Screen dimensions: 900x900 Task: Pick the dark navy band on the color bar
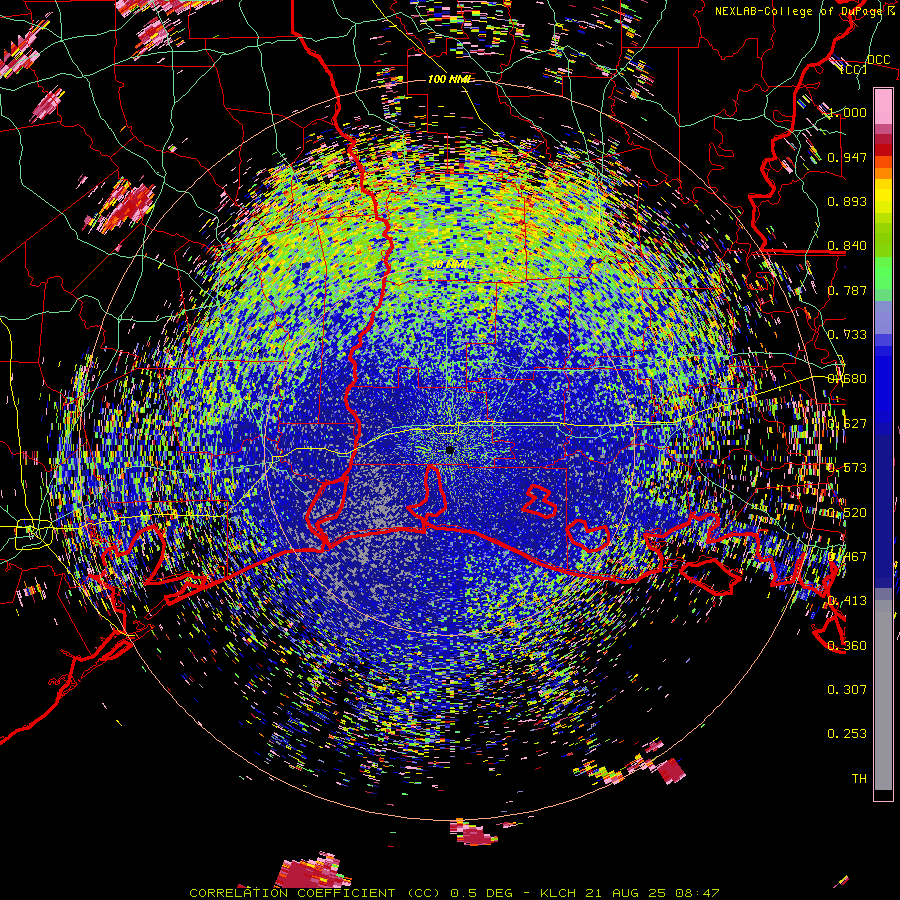click(883, 505)
